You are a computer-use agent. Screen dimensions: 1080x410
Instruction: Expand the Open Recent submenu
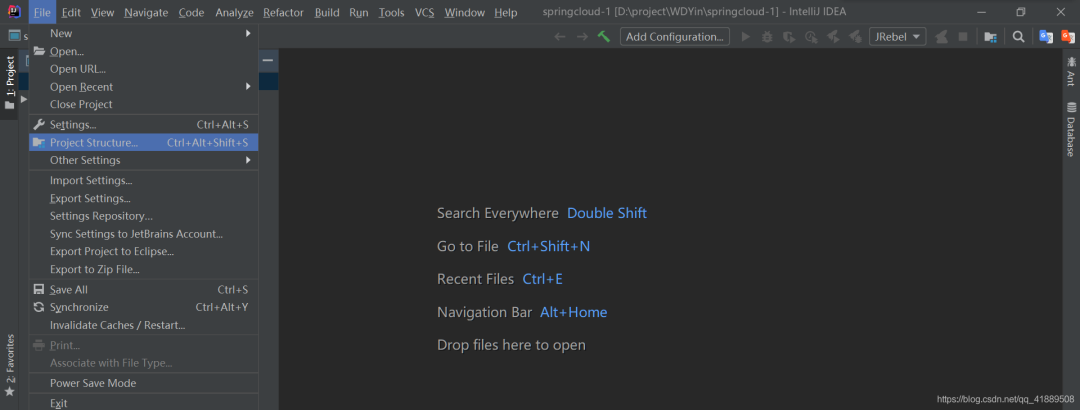click(143, 87)
